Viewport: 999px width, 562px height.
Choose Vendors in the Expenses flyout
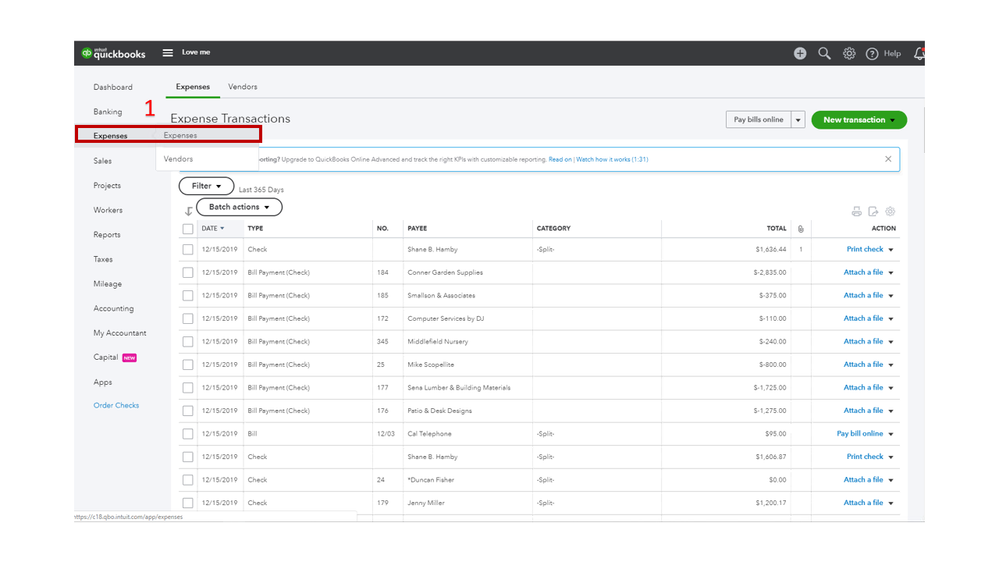pyautogui.click(x=178, y=159)
